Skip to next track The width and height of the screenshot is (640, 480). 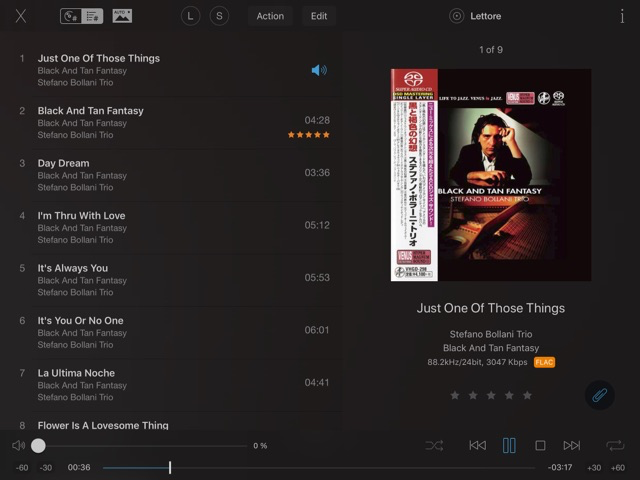tap(572, 445)
